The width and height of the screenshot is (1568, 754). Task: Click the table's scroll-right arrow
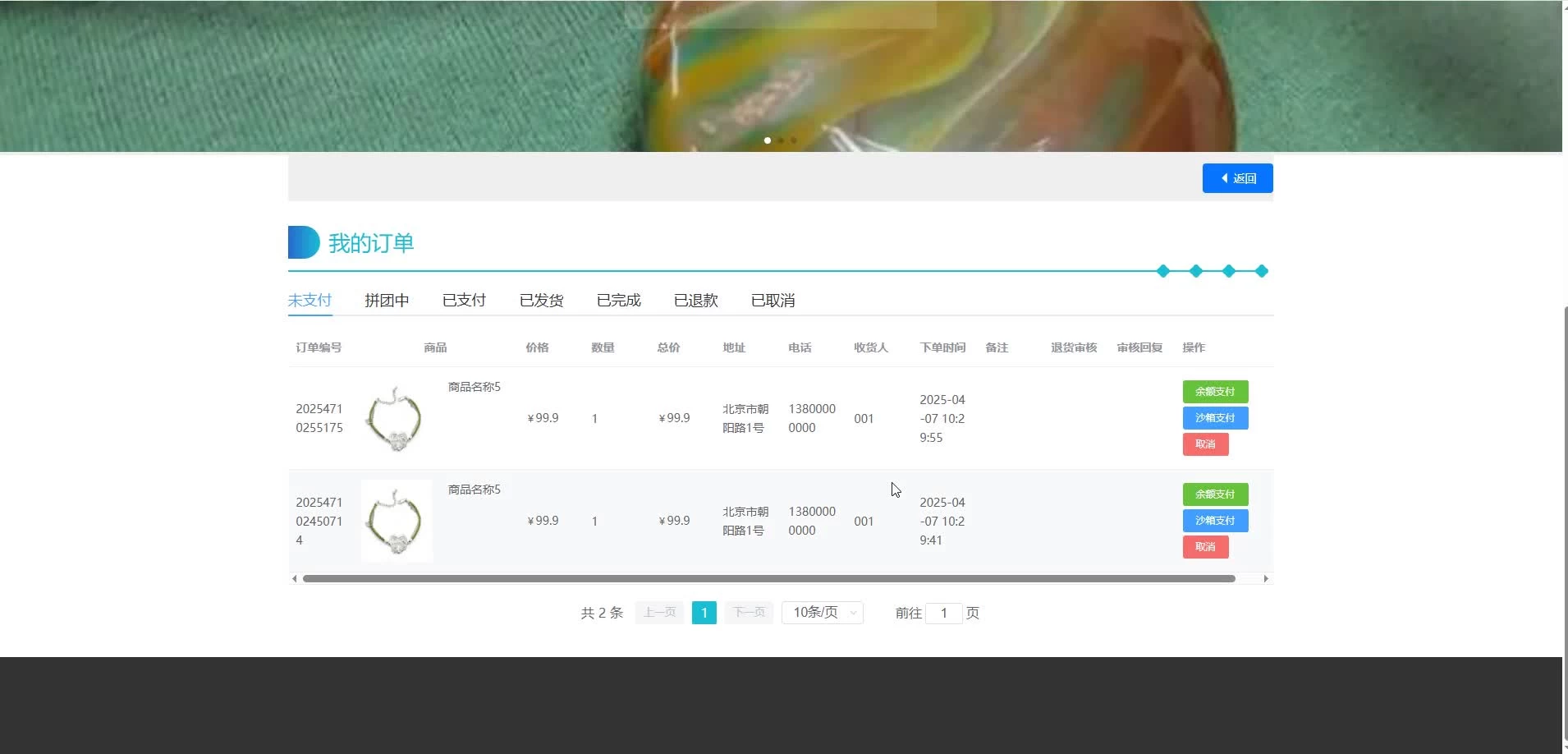(x=1266, y=579)
